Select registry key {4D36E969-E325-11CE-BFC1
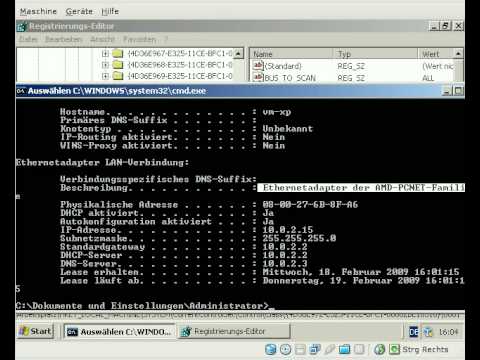480x360 pixels. pyautogui.click(x=180, y=76)
